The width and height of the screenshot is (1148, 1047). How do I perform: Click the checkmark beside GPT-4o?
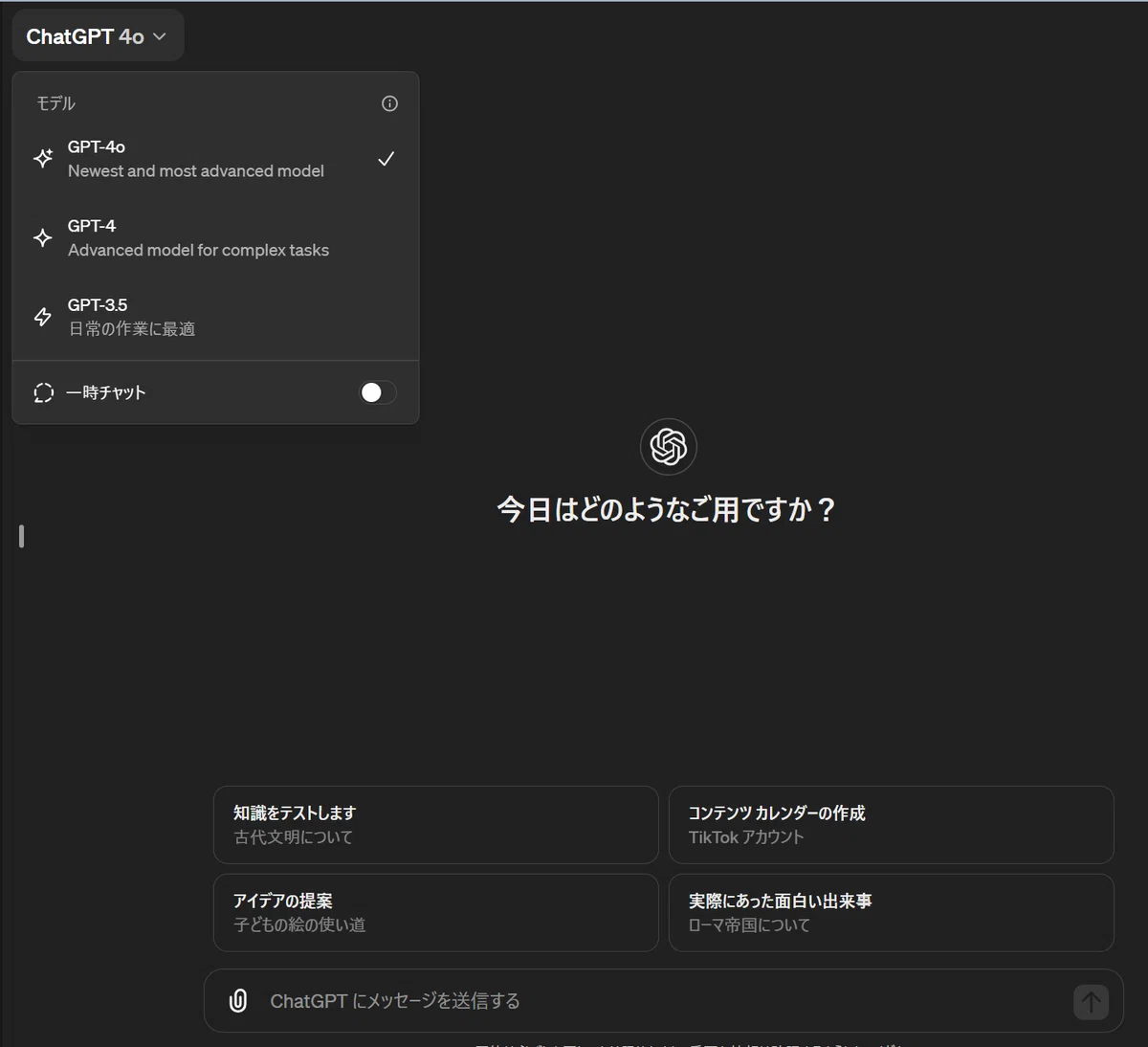[x=386, y=159]
